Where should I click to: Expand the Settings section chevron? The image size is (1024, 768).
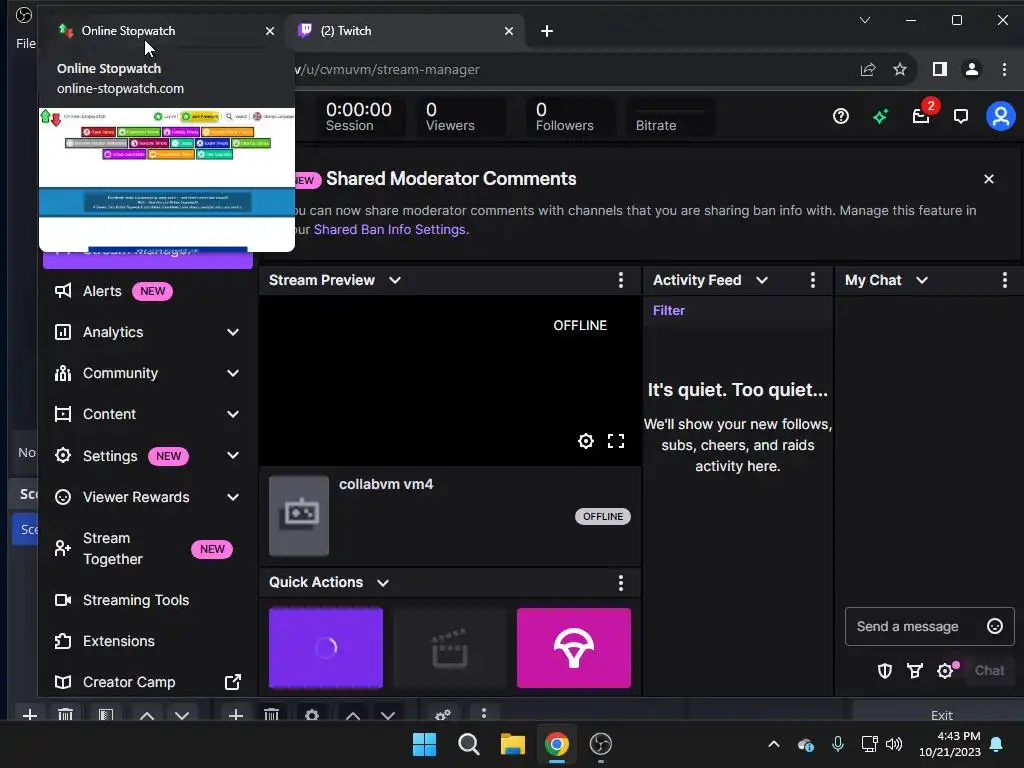coord(232,455)
